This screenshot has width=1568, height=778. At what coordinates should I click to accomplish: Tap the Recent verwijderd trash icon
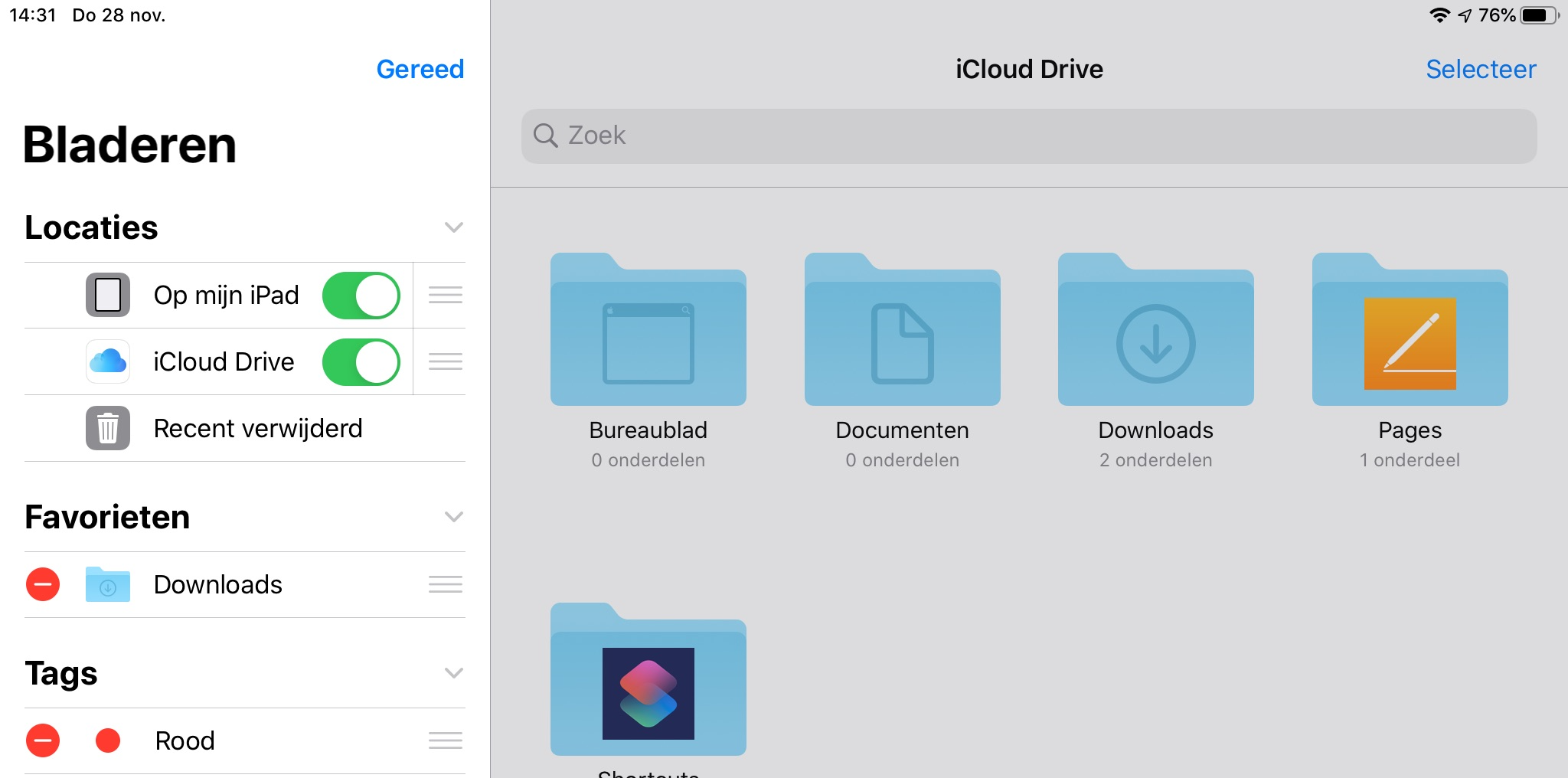[108, 428]
